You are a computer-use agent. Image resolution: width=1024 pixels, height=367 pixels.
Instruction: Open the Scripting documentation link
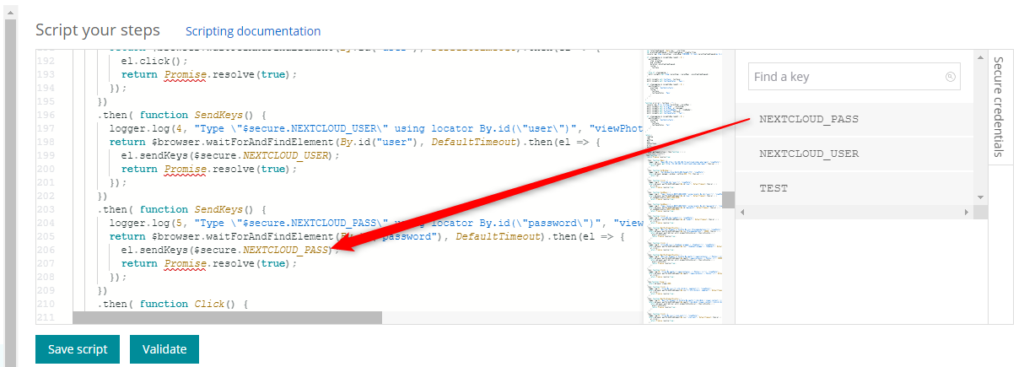point(253,31)
